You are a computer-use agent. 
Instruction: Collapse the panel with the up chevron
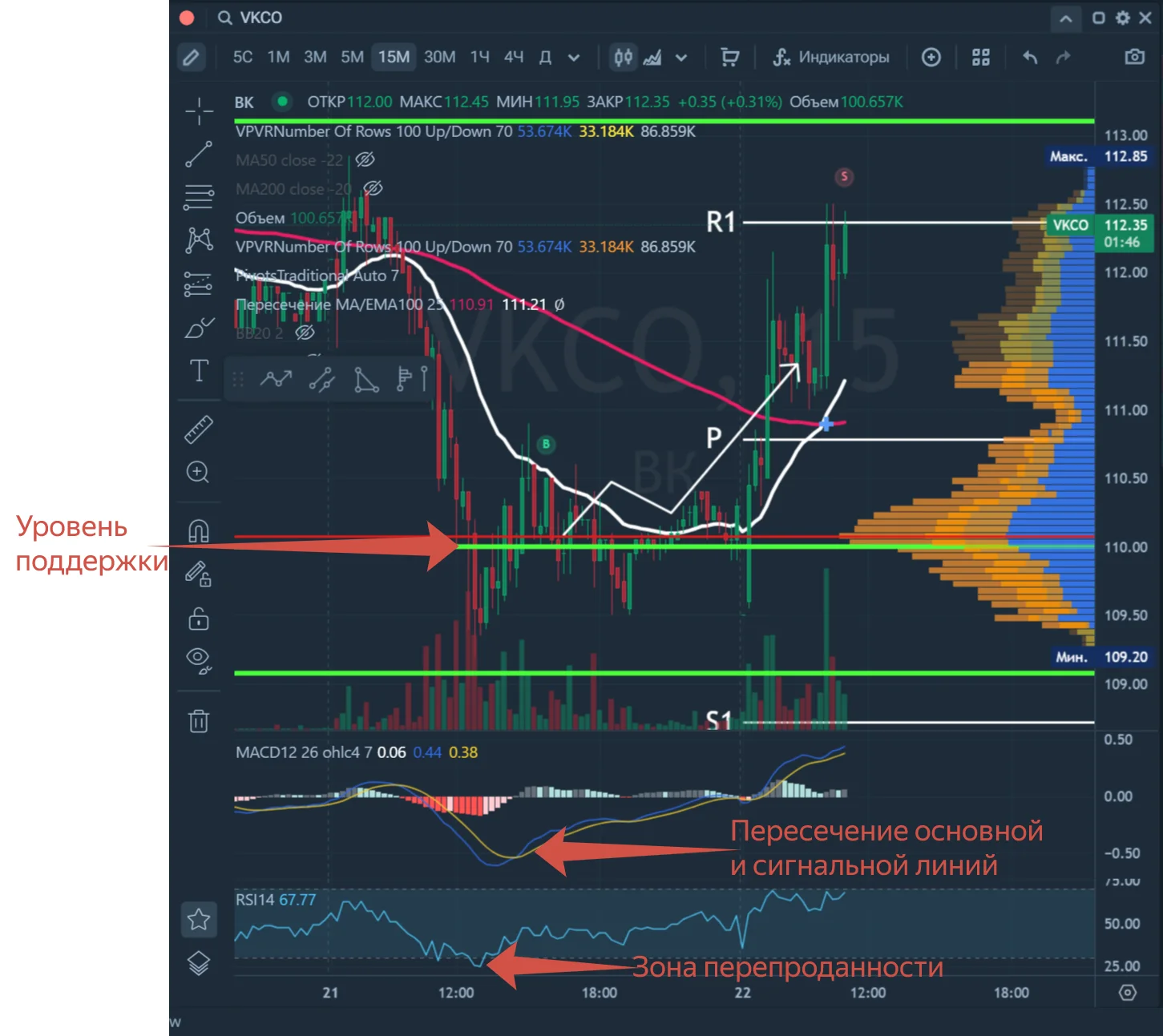1065,18
